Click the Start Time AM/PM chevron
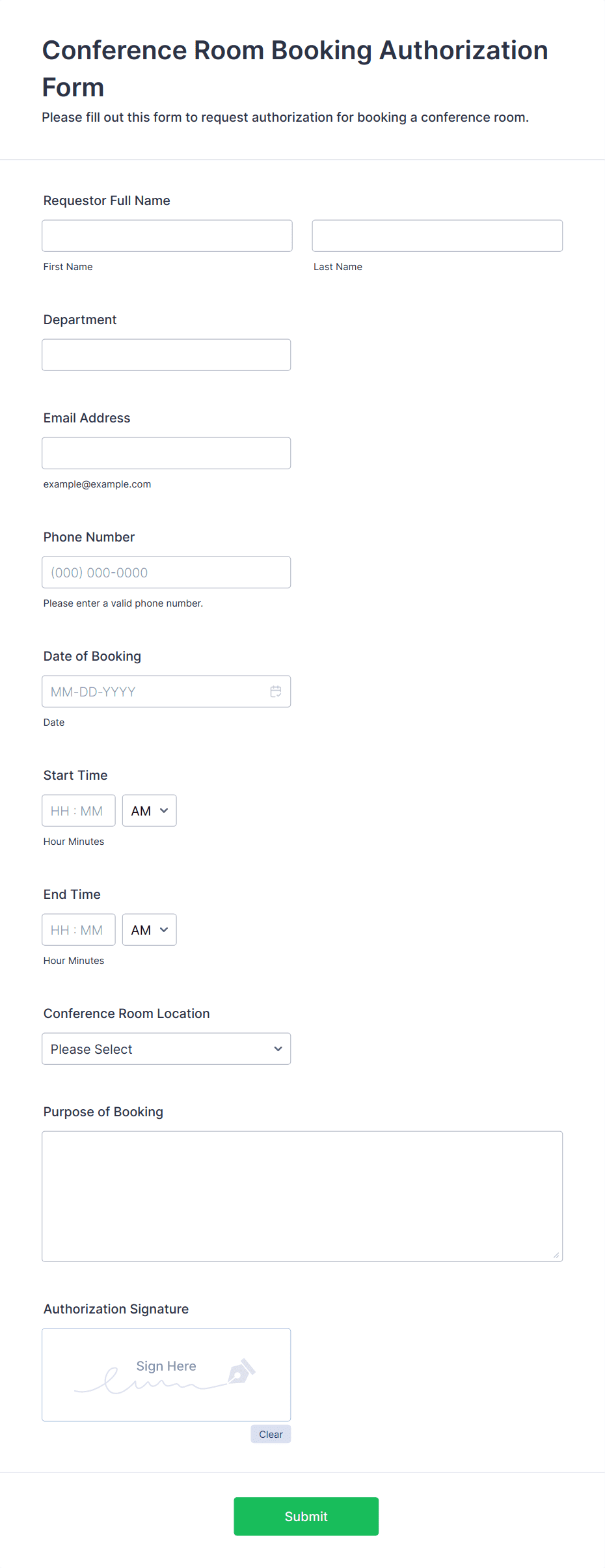This screenshot has width=605, height=1568. (x=164, y=810)
